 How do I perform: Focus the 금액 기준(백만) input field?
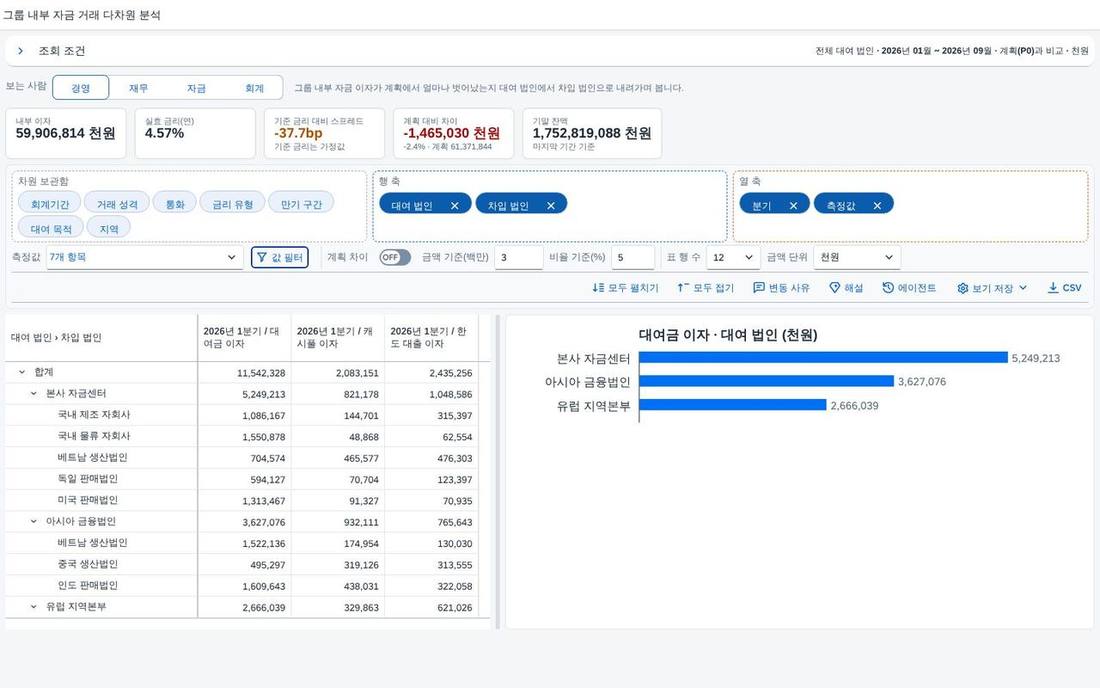click(x=518, y=257)
